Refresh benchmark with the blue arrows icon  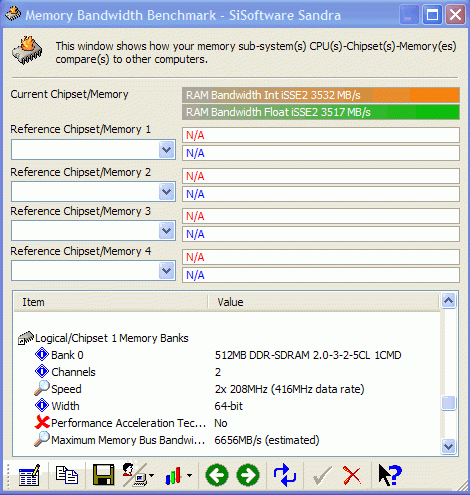285,475
